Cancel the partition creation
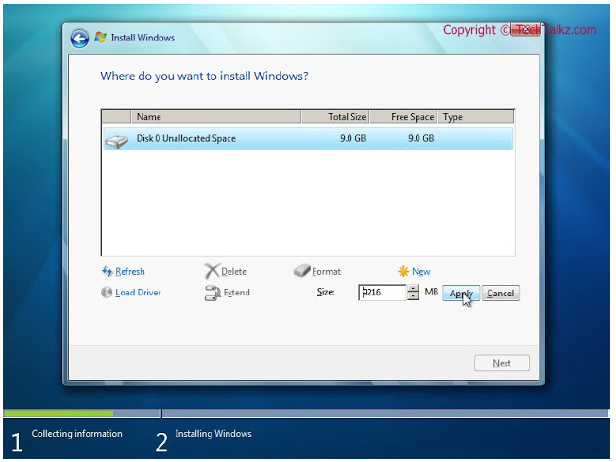Image resolution: width=616 pixels, height=462 pixels. [x=500, y=293]
